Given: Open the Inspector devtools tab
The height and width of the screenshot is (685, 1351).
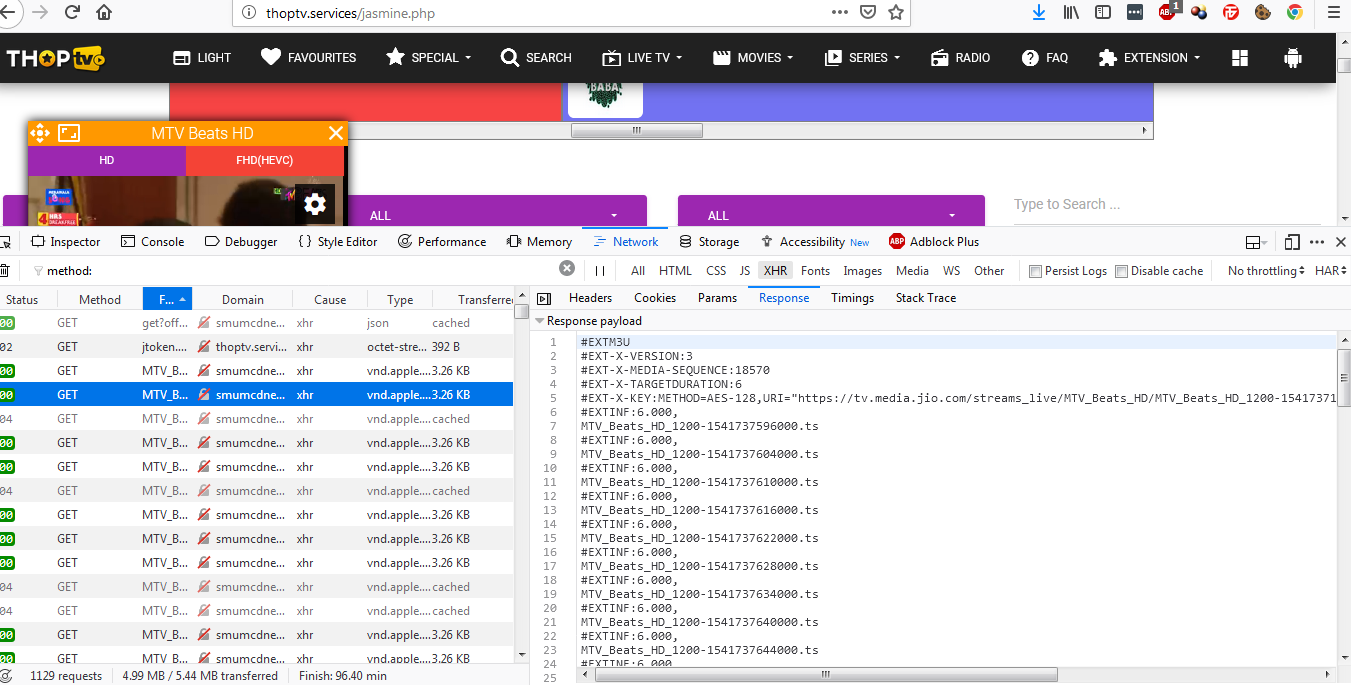Looking at the screenshot, I should tap(66, 242).
